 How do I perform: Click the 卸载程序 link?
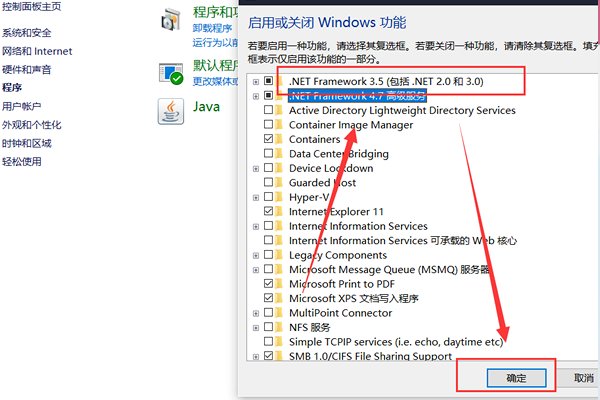(x=212, y=28)
